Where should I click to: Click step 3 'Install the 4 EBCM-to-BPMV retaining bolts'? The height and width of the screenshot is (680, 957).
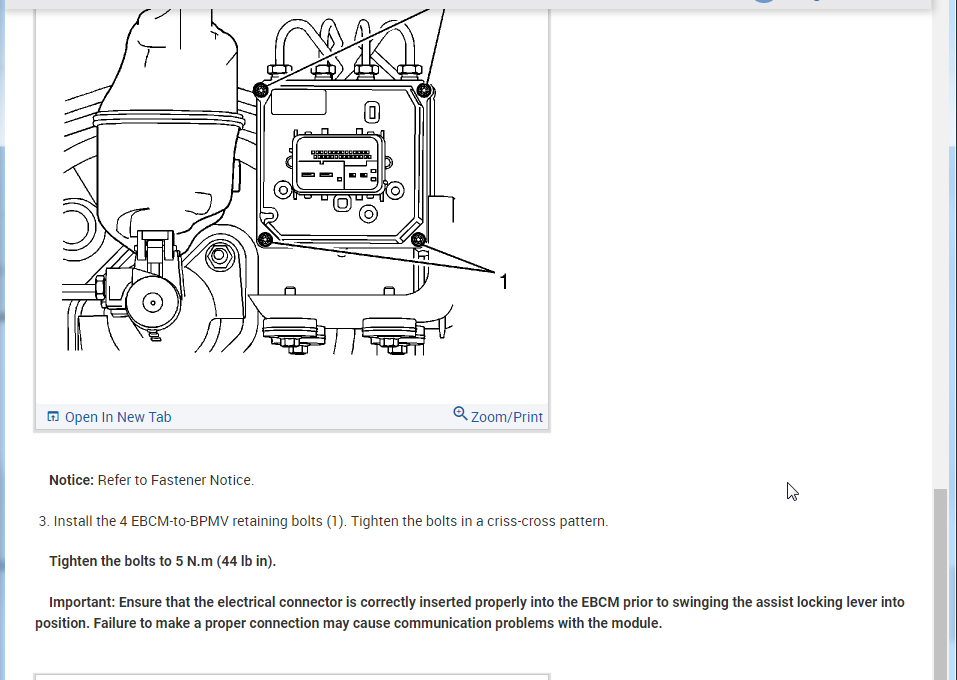[x=323, y=521]
